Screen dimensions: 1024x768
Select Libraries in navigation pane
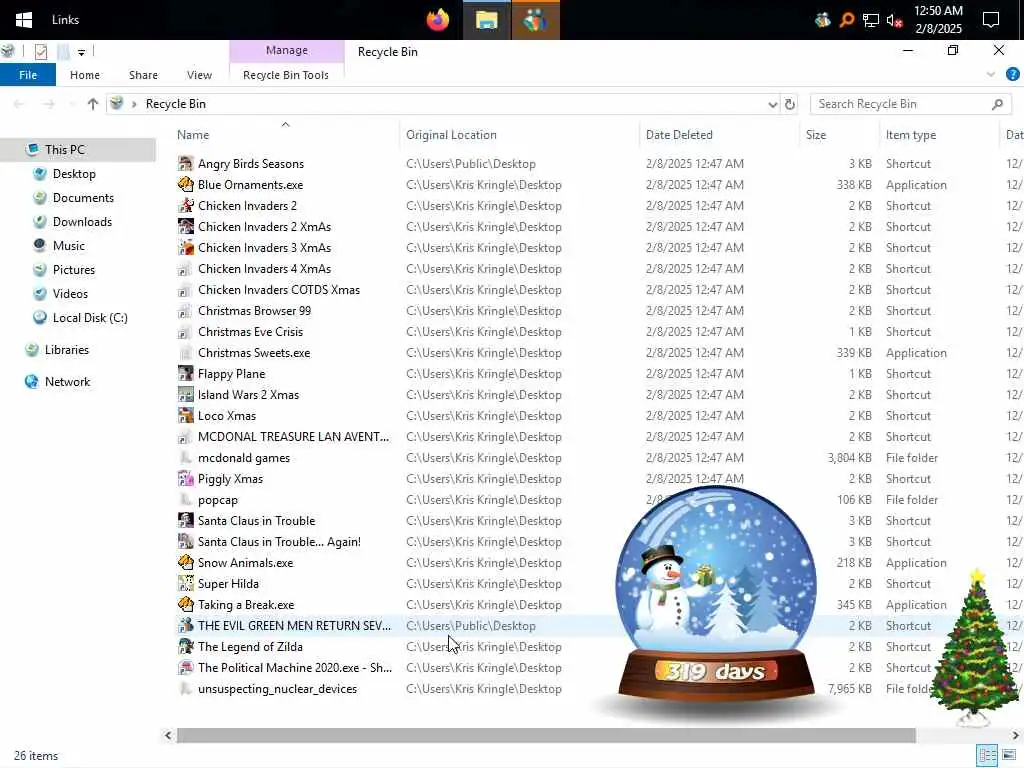(x=67, y=350)
